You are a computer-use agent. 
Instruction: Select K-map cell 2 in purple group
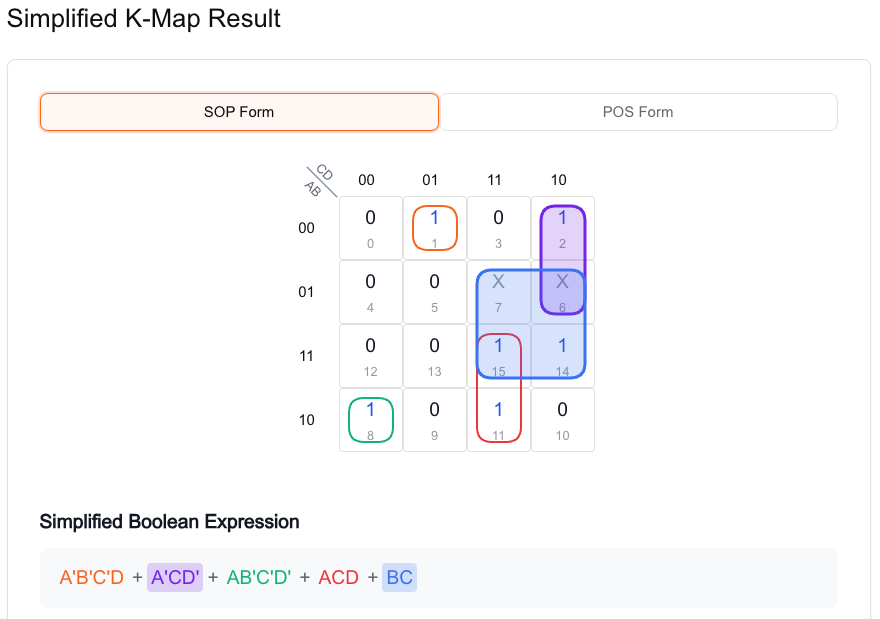(563, 228)
